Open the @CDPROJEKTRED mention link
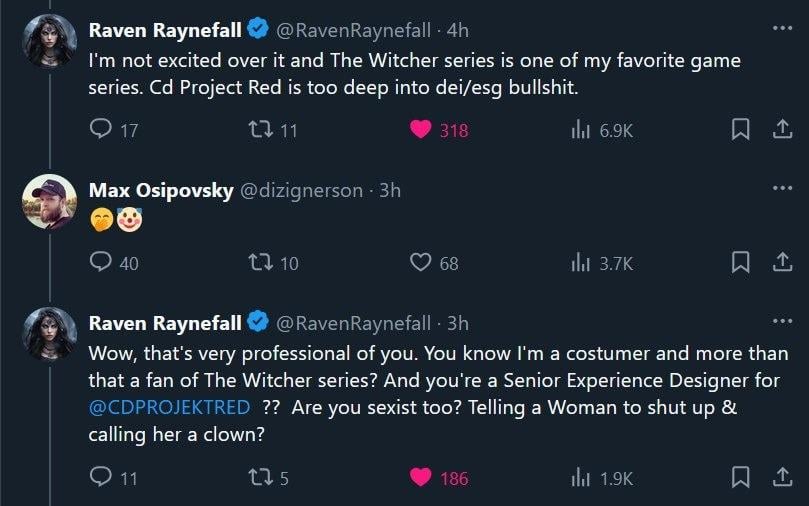Screen dimensions: 809x506 pos(169,408)
